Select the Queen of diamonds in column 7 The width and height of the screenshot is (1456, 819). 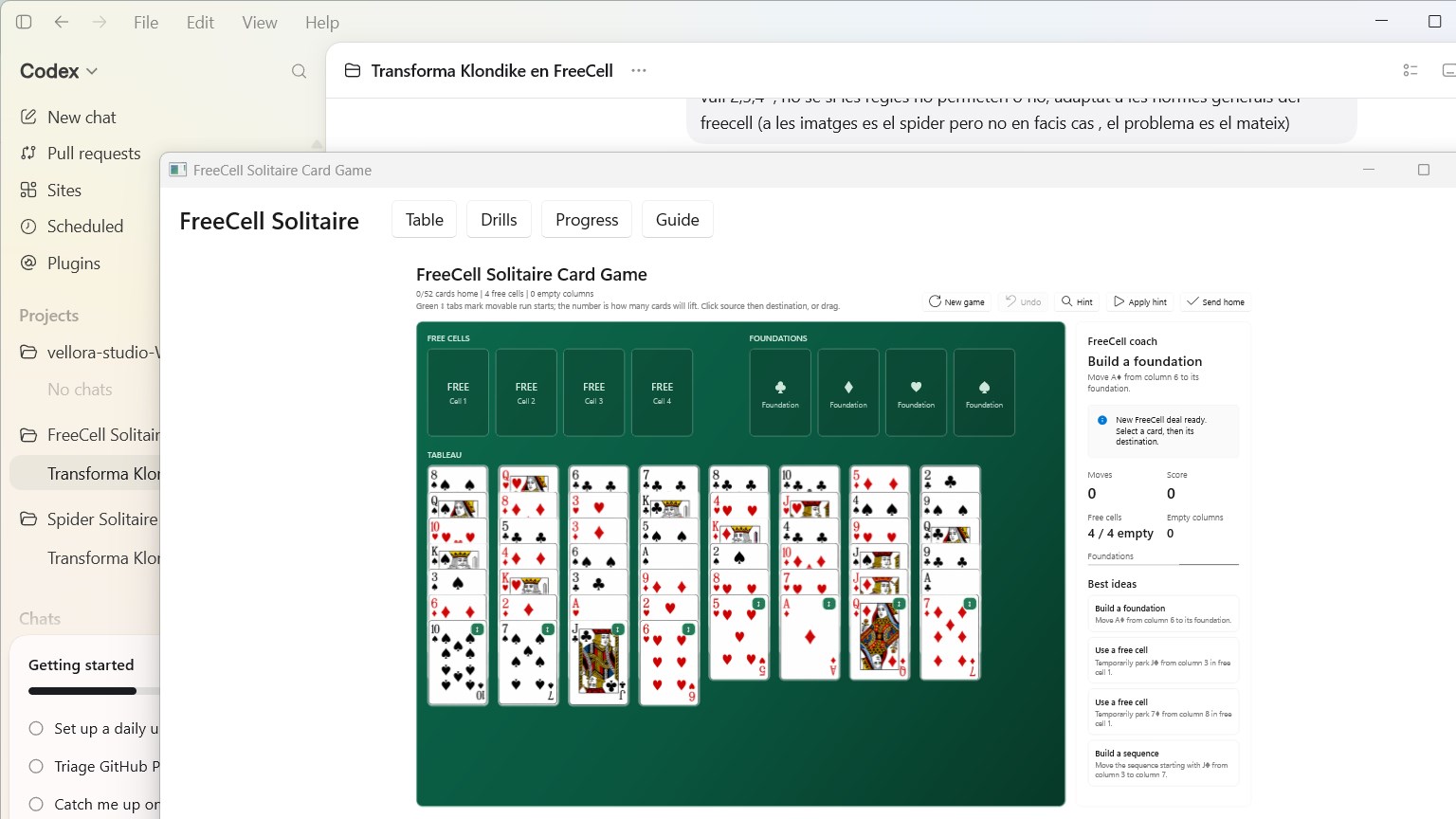pos(880,637)
